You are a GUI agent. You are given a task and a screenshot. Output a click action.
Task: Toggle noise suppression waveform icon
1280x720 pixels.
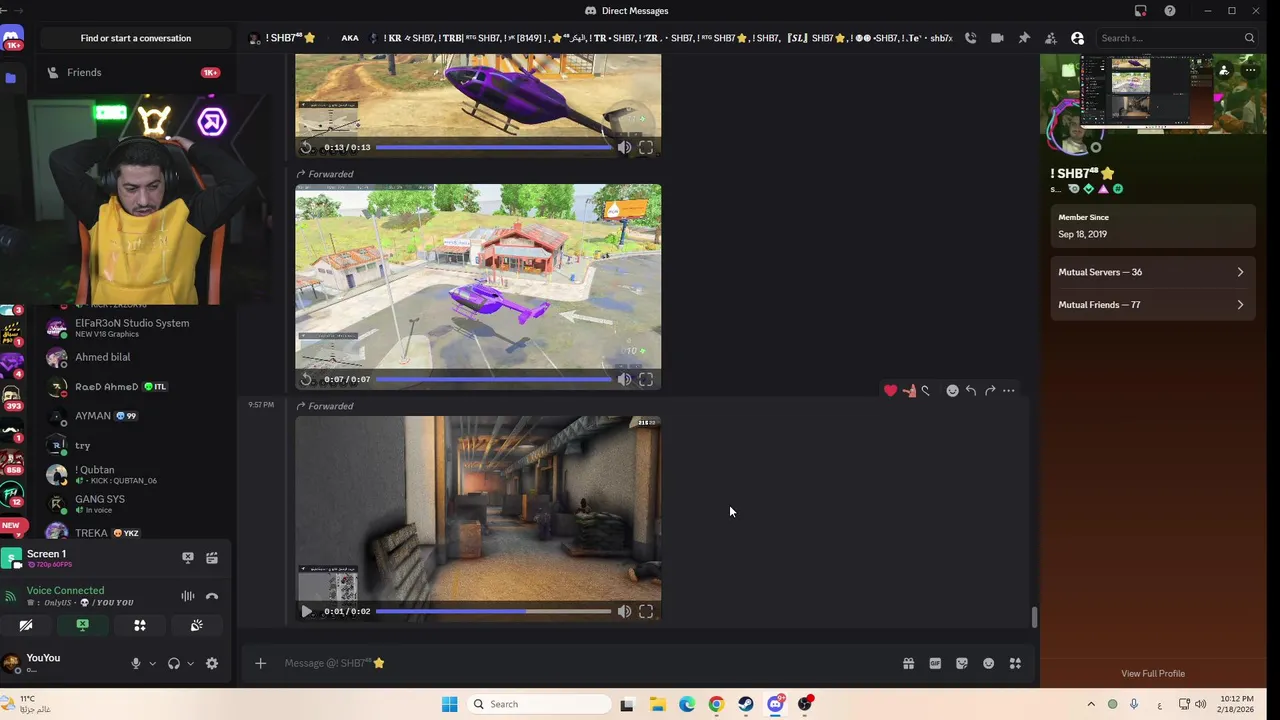(x=187, y=596)
